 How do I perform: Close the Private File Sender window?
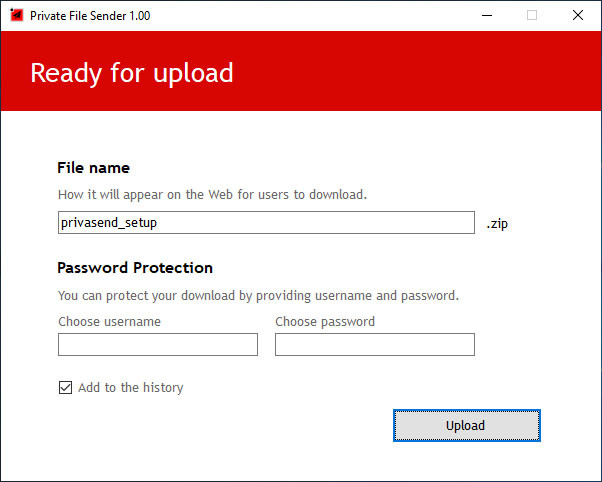pos(578,15)
